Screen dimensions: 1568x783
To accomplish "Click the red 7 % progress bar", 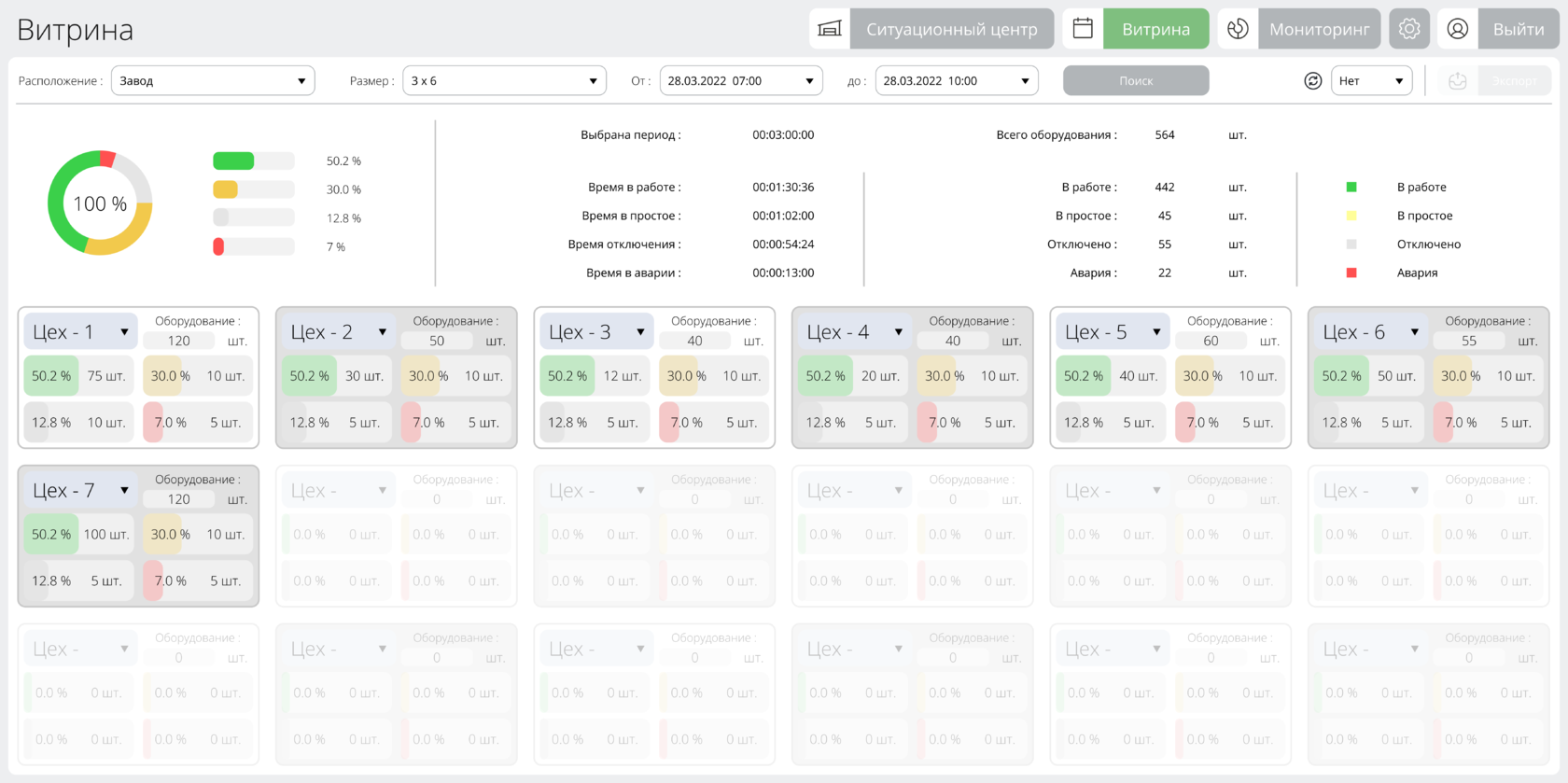I will click(x=254, y=247).
